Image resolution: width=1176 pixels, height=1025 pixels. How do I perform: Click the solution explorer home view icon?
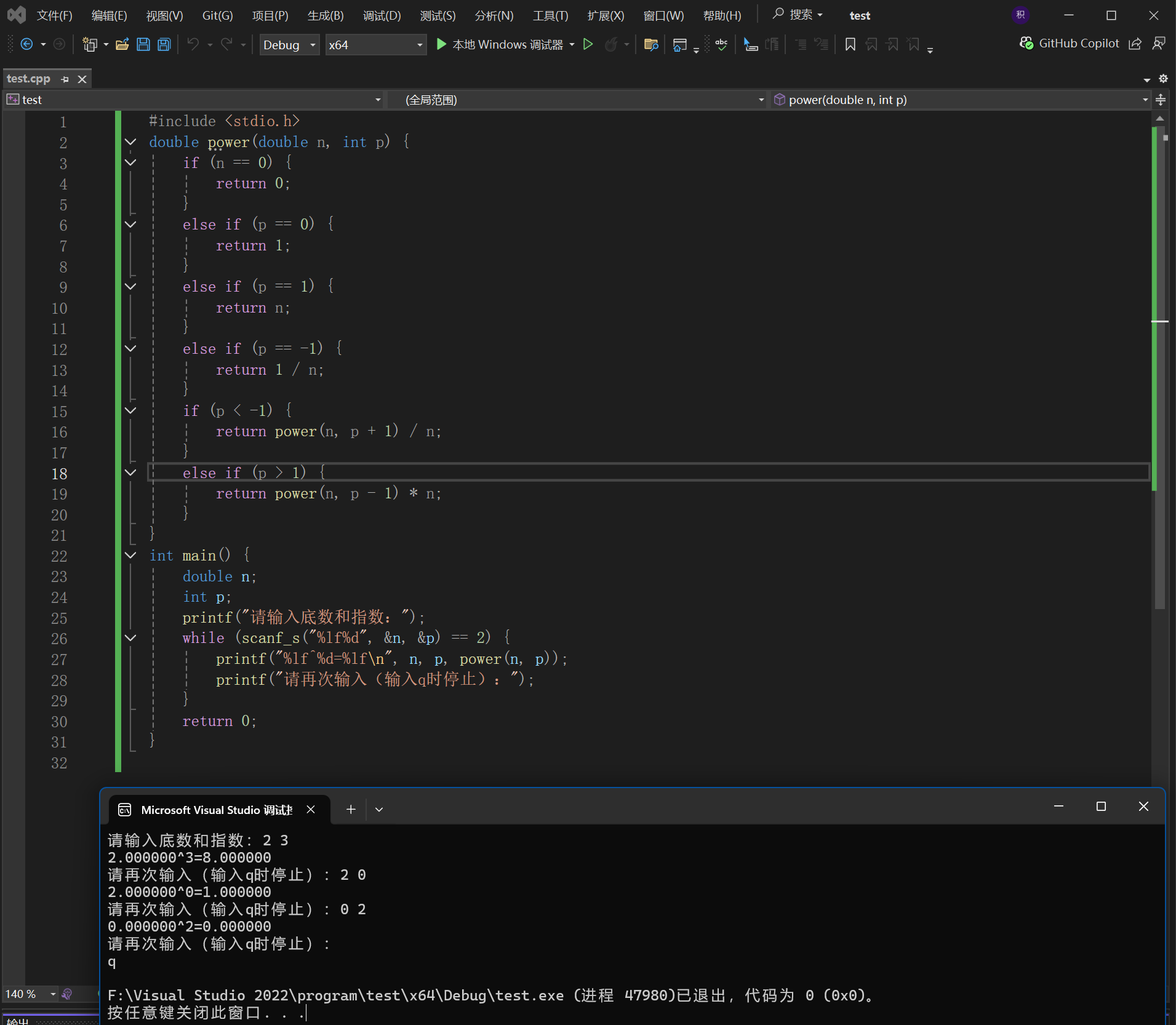(x=679, y=44)
